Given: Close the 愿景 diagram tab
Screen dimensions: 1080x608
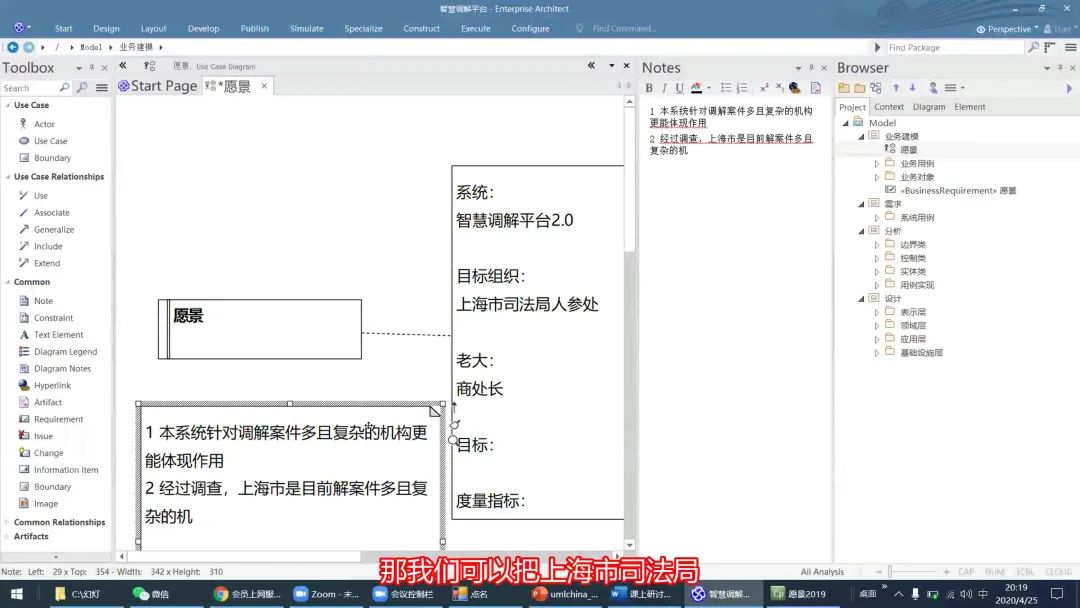Looking at the screenshot, I should (264, 86).
